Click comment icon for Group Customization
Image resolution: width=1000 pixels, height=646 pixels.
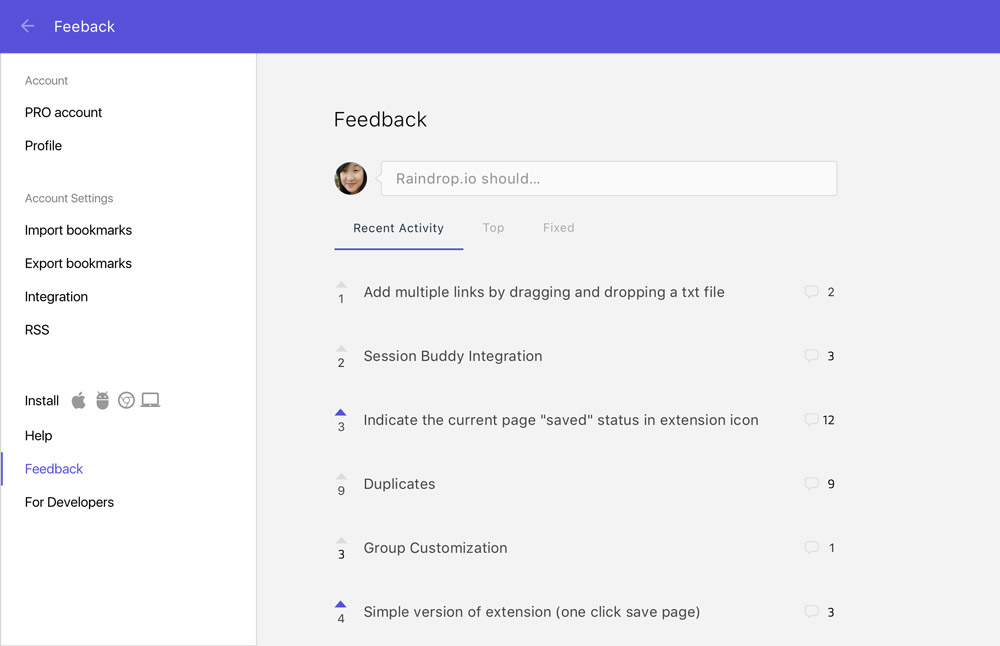[x=812, y=548]
